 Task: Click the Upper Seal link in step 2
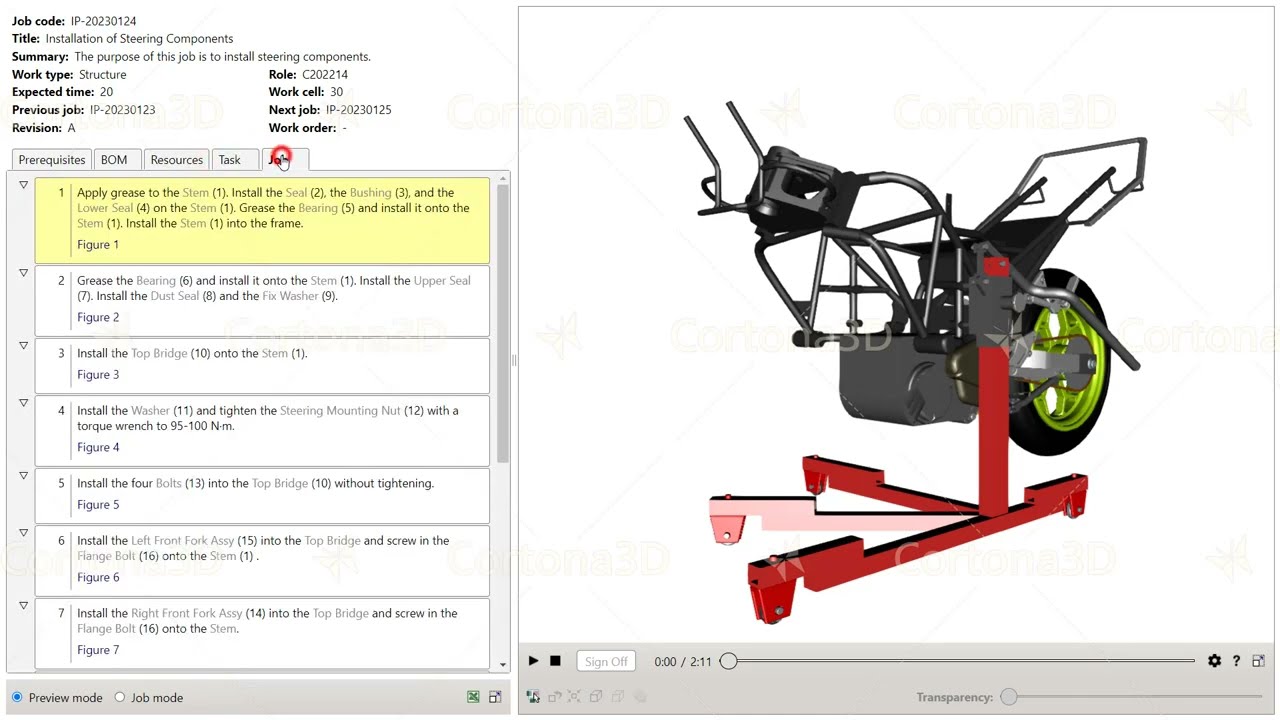442,281
